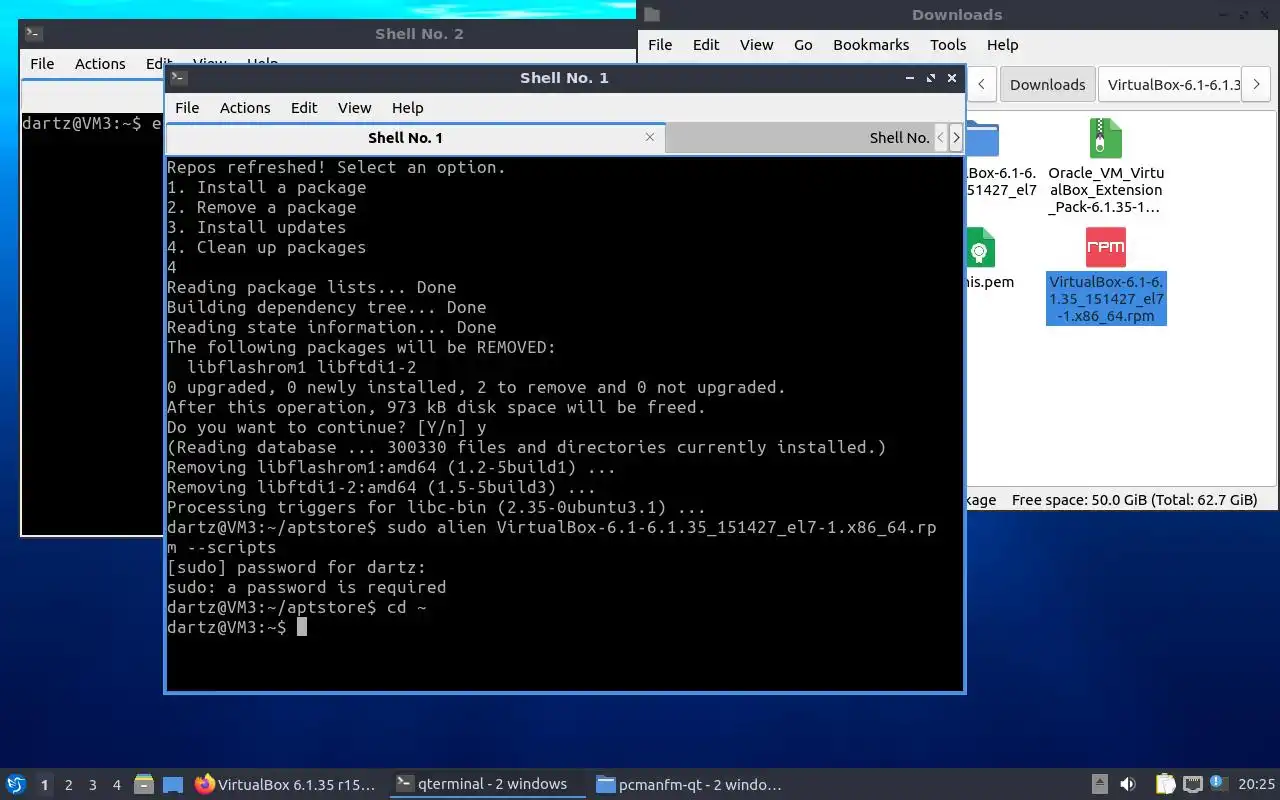The width and height of the screenshot is (1280, 800).
Task: Switch to Firefox VirtualBox 6.1.35 taskbar entry
Action: pos(286,785)
